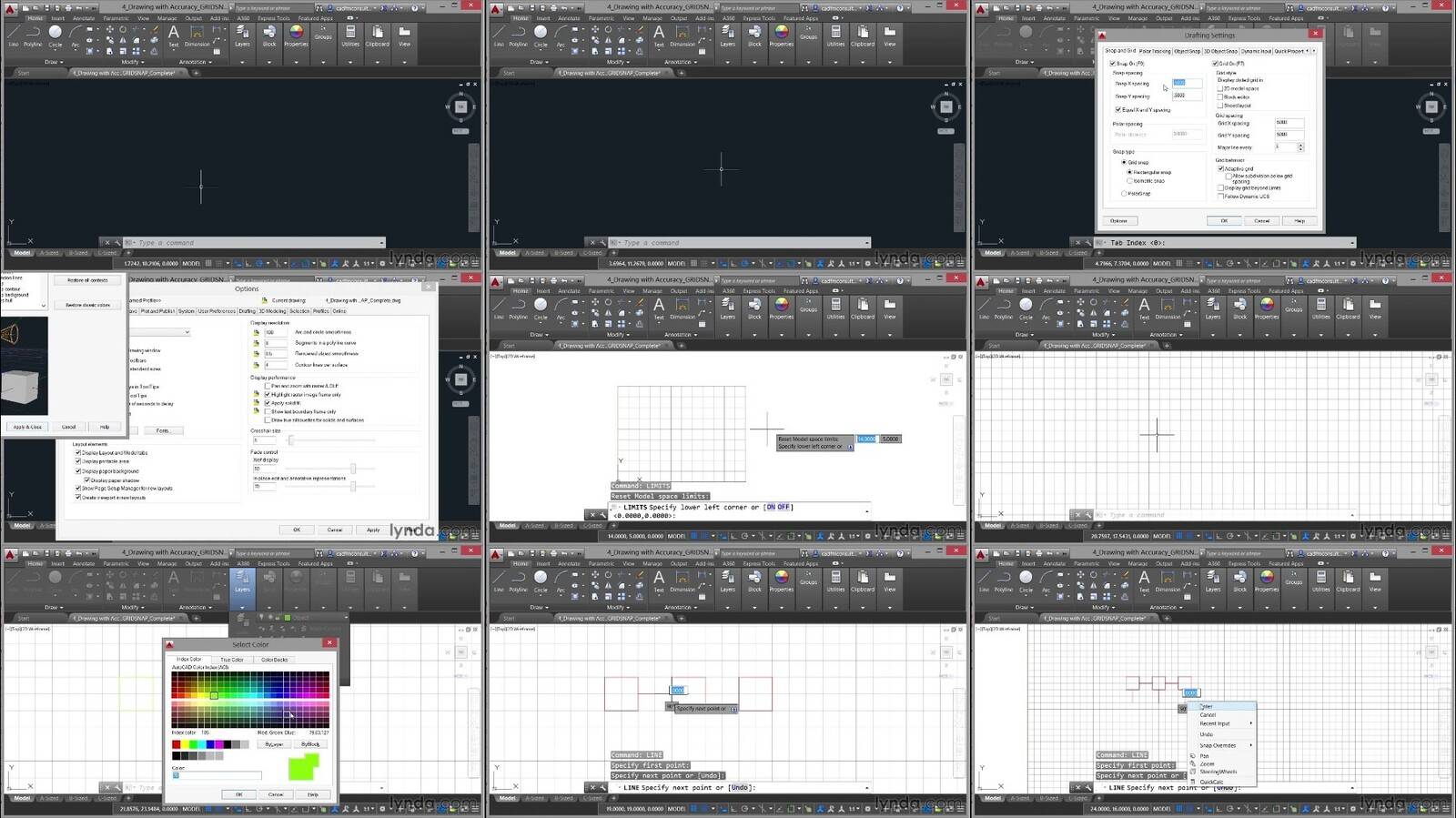
Task: Open the Clipboard panel in the LIMITS command view
Action: (863, 308)
